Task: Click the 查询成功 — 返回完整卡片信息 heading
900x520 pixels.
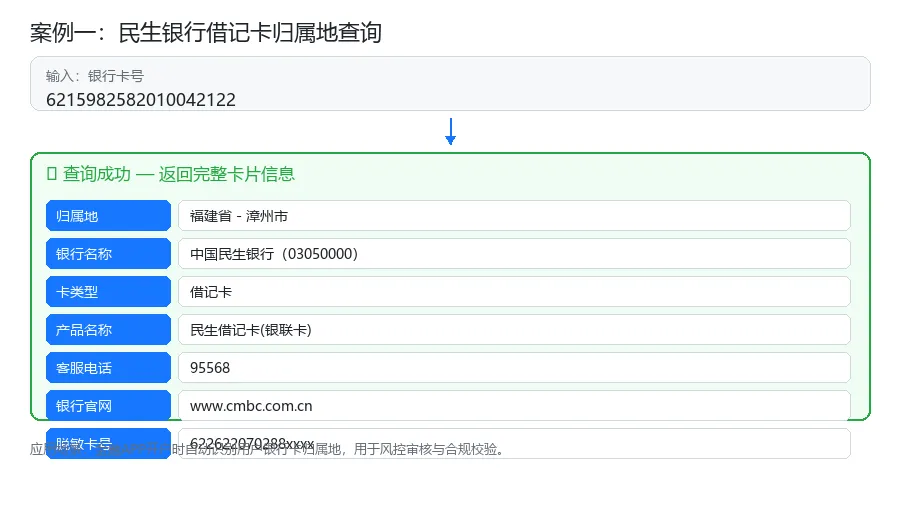Action: pos(179,174)
